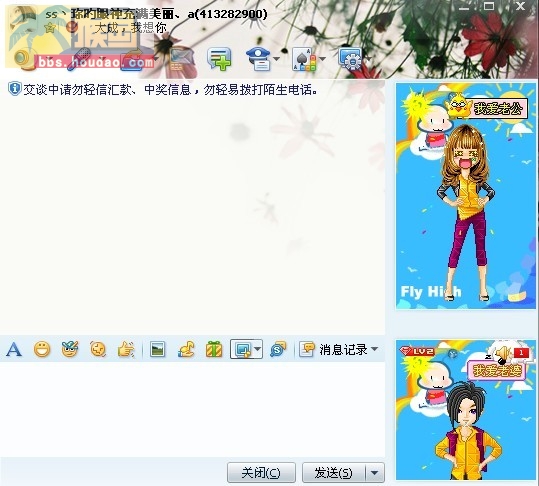This screenshot has width=539, height=486.
Task: Click the LV2 diamond level badge
Action: [x=417, y=351]
